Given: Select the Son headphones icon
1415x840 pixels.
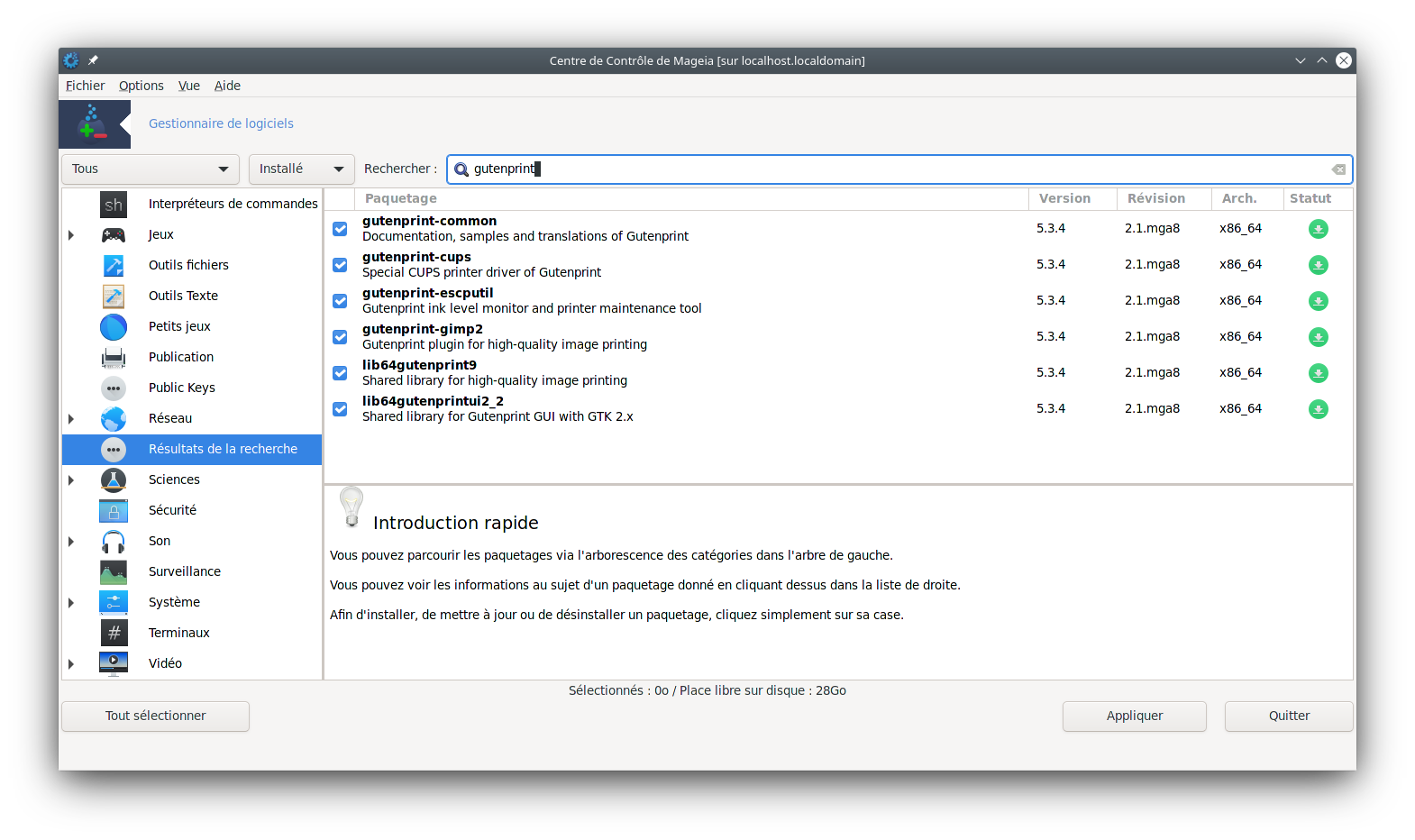Looking at the screenshot, I should tap(114, 542).
